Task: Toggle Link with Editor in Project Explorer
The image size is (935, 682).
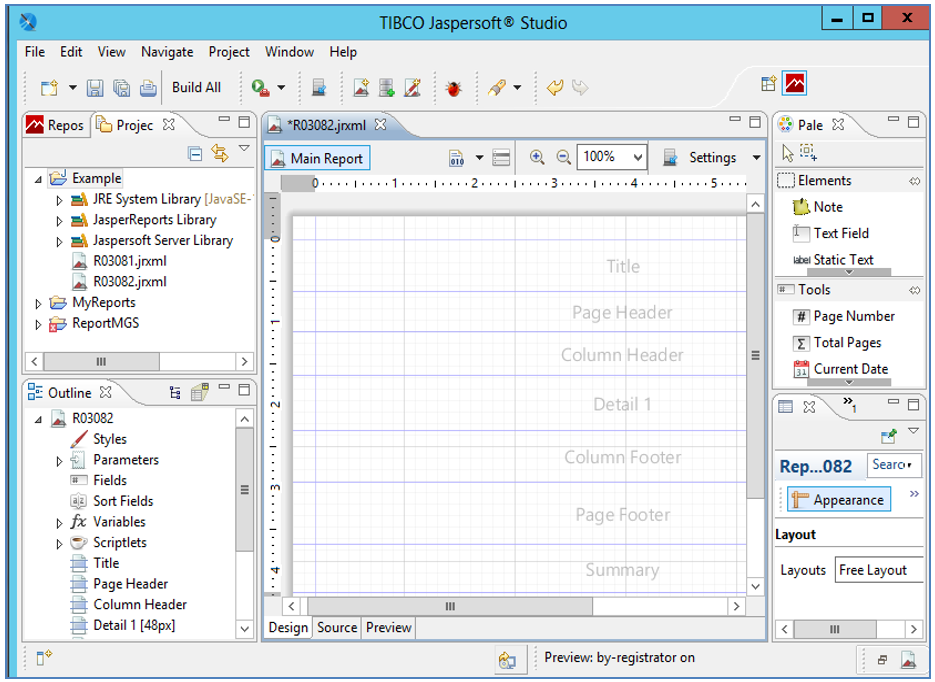Action: point(220,154)
